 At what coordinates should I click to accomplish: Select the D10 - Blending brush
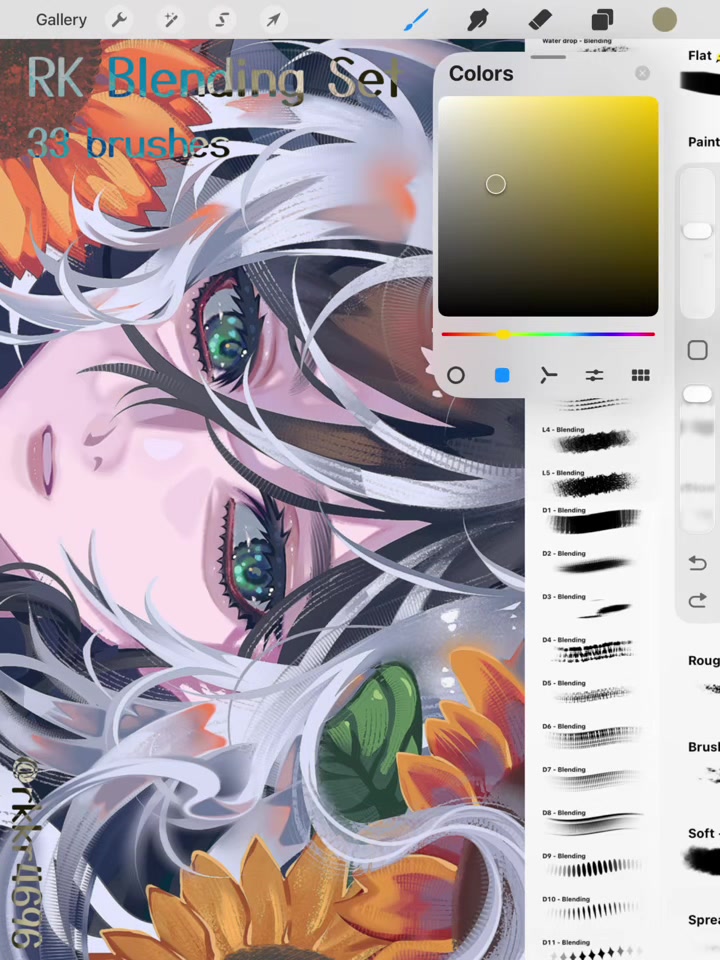pos(590,909)
